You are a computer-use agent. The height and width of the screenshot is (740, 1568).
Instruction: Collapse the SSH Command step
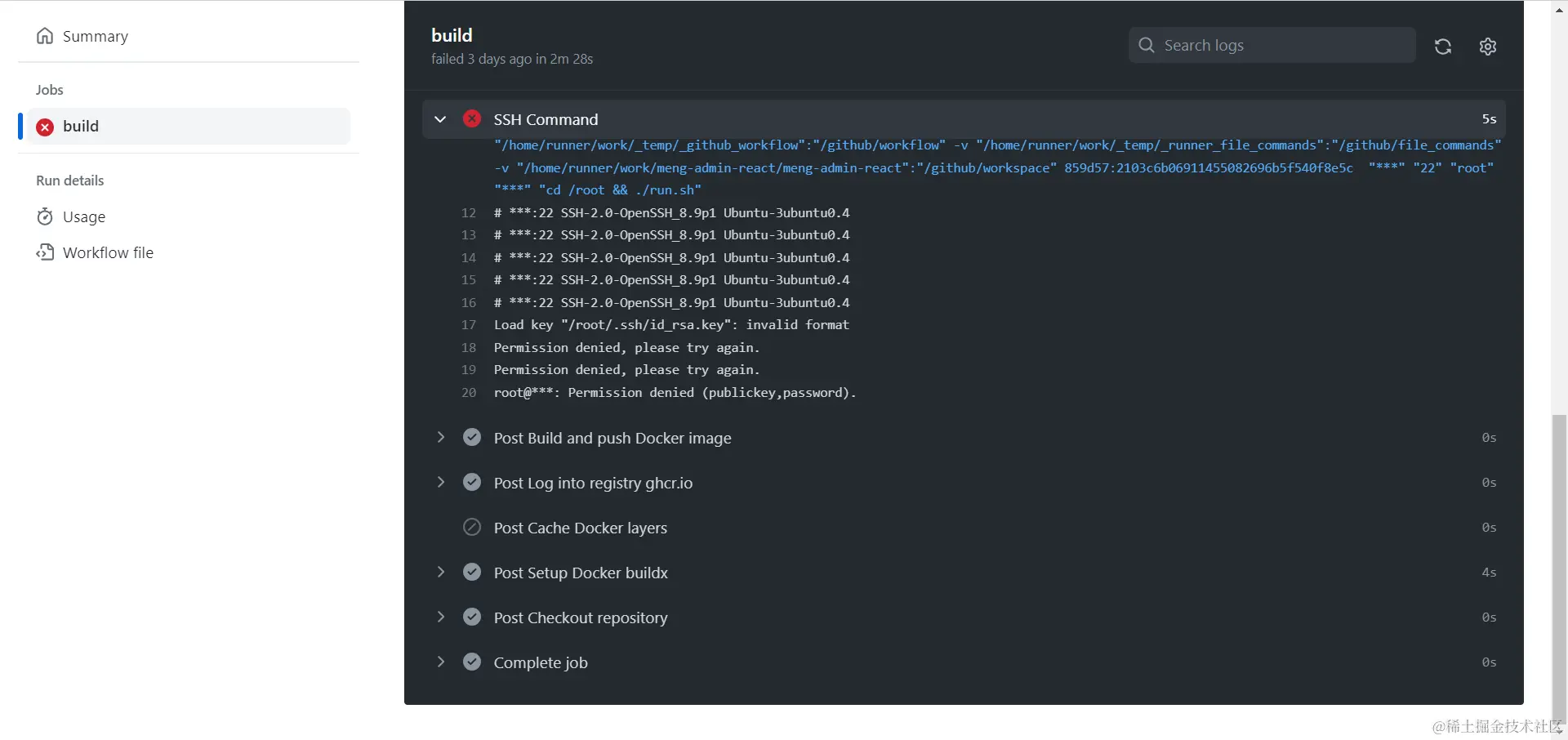440,119
